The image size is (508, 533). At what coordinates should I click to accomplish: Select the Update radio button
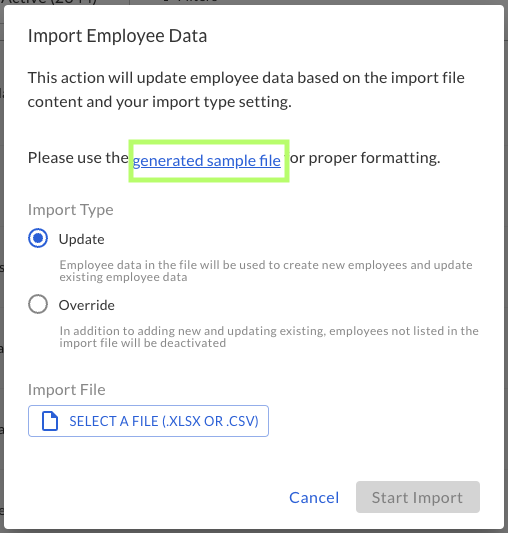pyautogui.click(x=38, y=238)
